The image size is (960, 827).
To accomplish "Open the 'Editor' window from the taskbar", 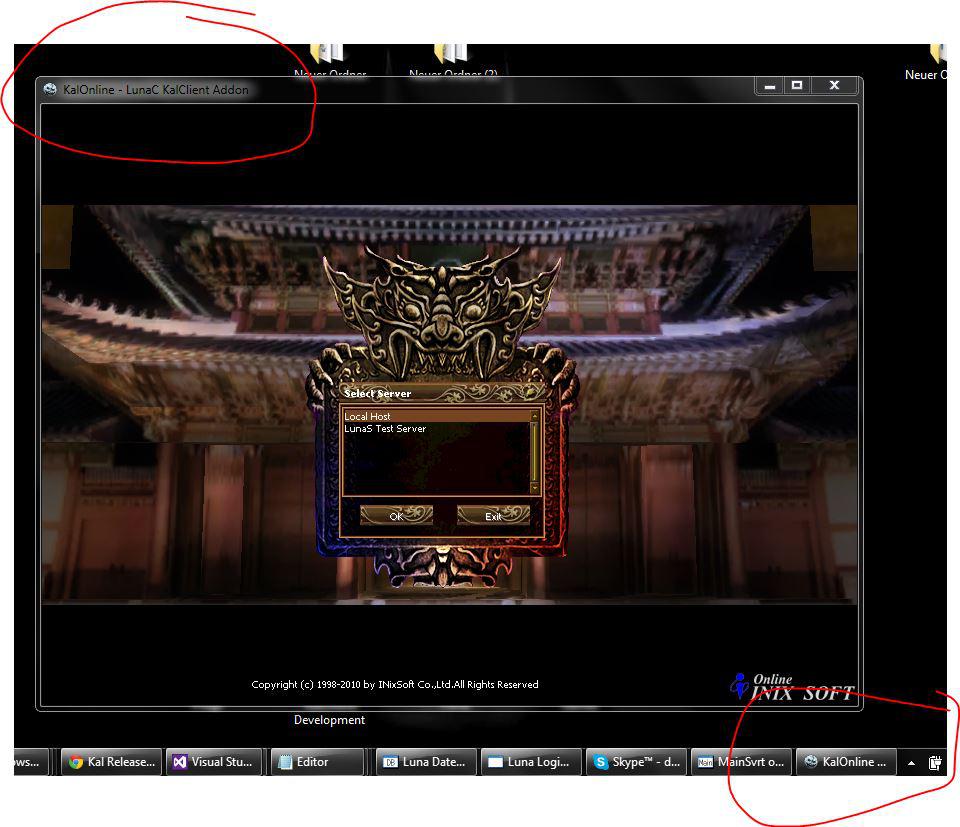I will coord(316,761).
